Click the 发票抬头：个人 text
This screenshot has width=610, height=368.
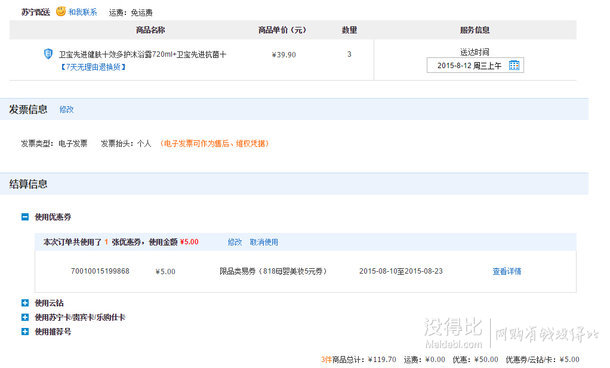126,144
